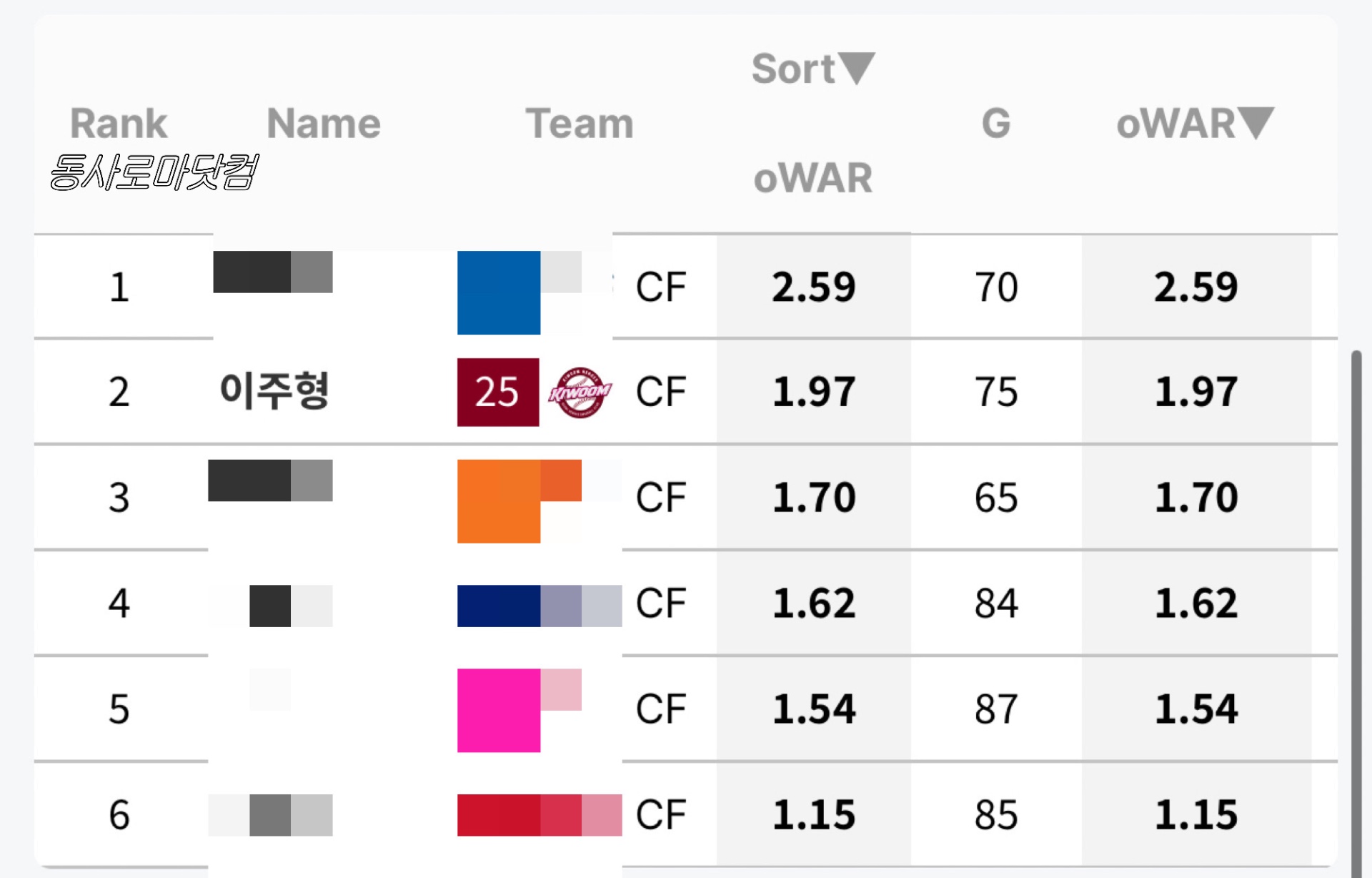This screenshot has width=1372, height=878.
Task: Click the 동사로마닷컴 watermark logo
Action: pos(153,172)
